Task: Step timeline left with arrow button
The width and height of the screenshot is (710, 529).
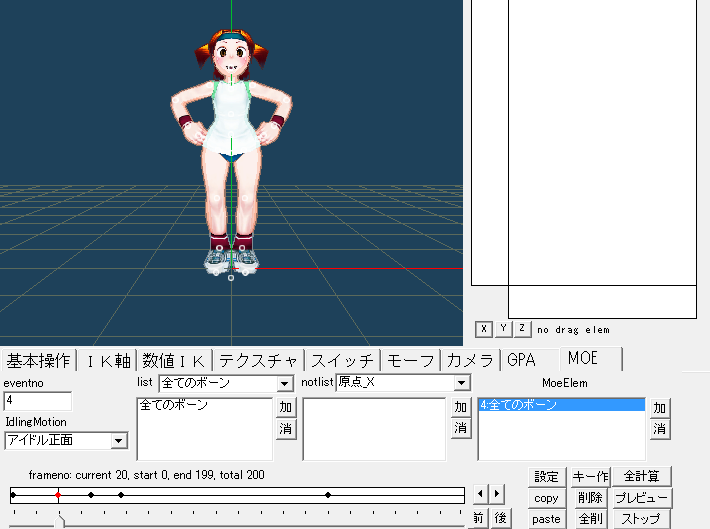Action: click(x=481, y=494)
